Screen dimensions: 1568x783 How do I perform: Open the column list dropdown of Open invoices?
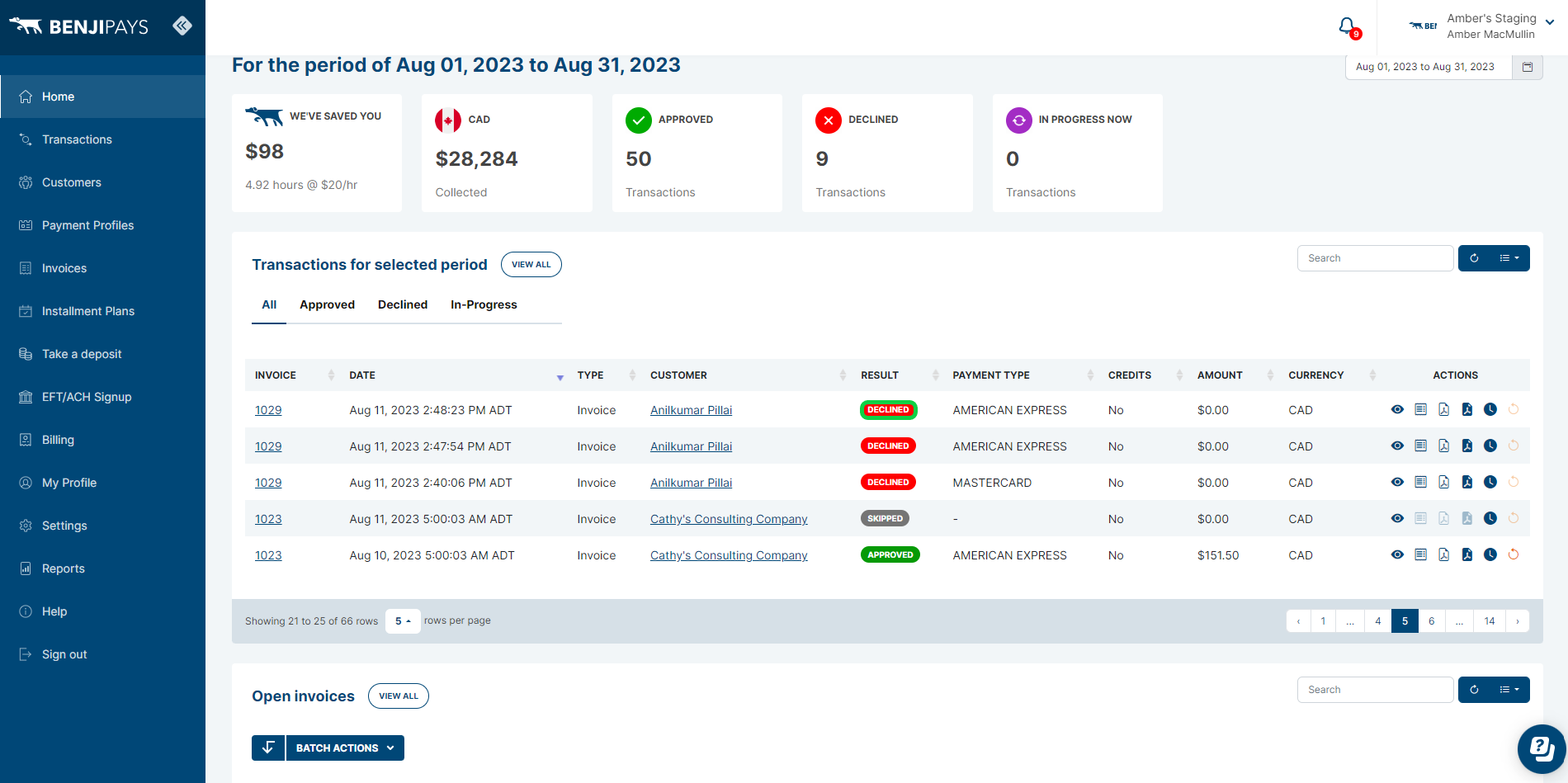(x=1509, y=690)
